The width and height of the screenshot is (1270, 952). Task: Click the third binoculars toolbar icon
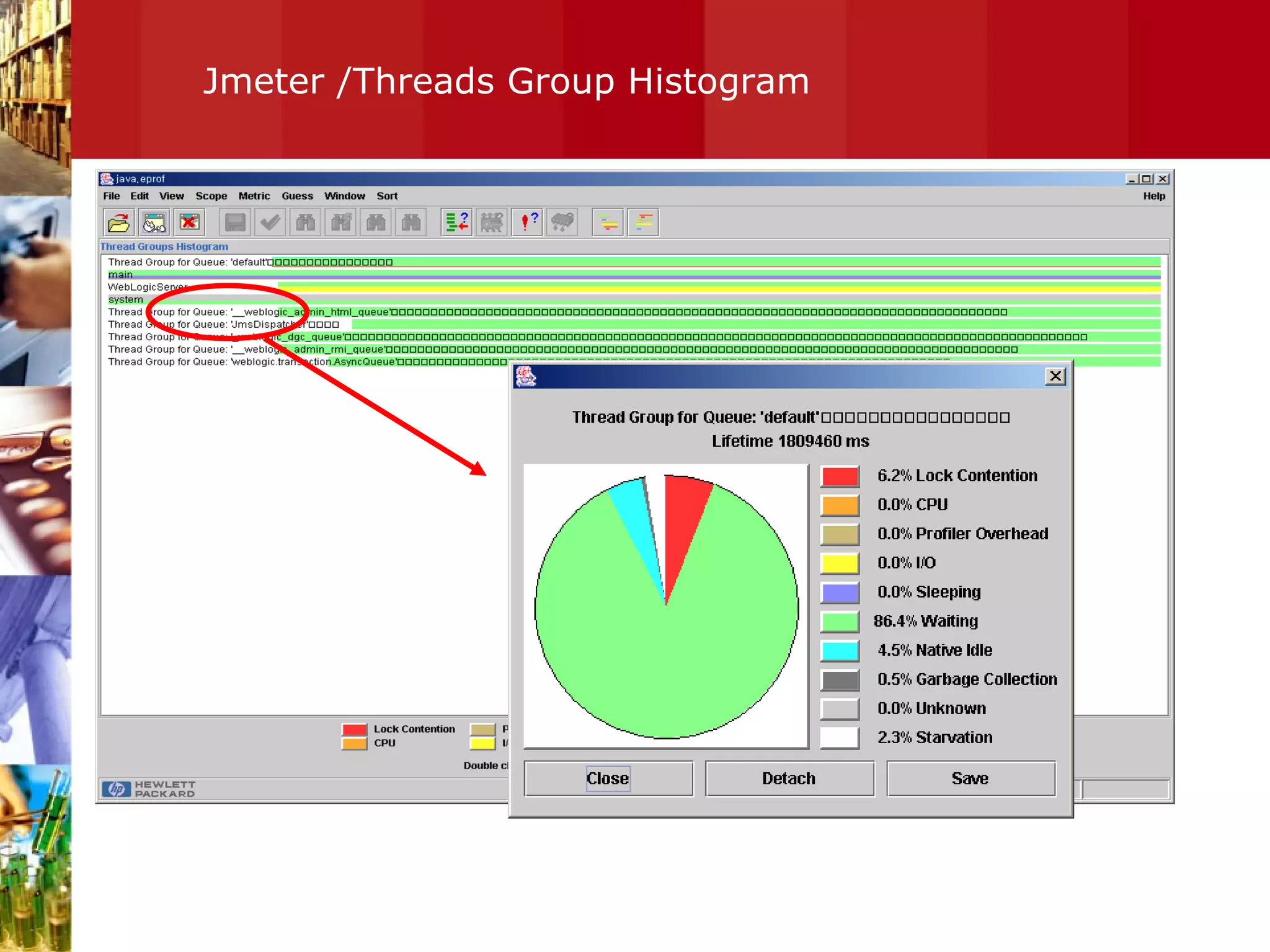click(376, 222)
